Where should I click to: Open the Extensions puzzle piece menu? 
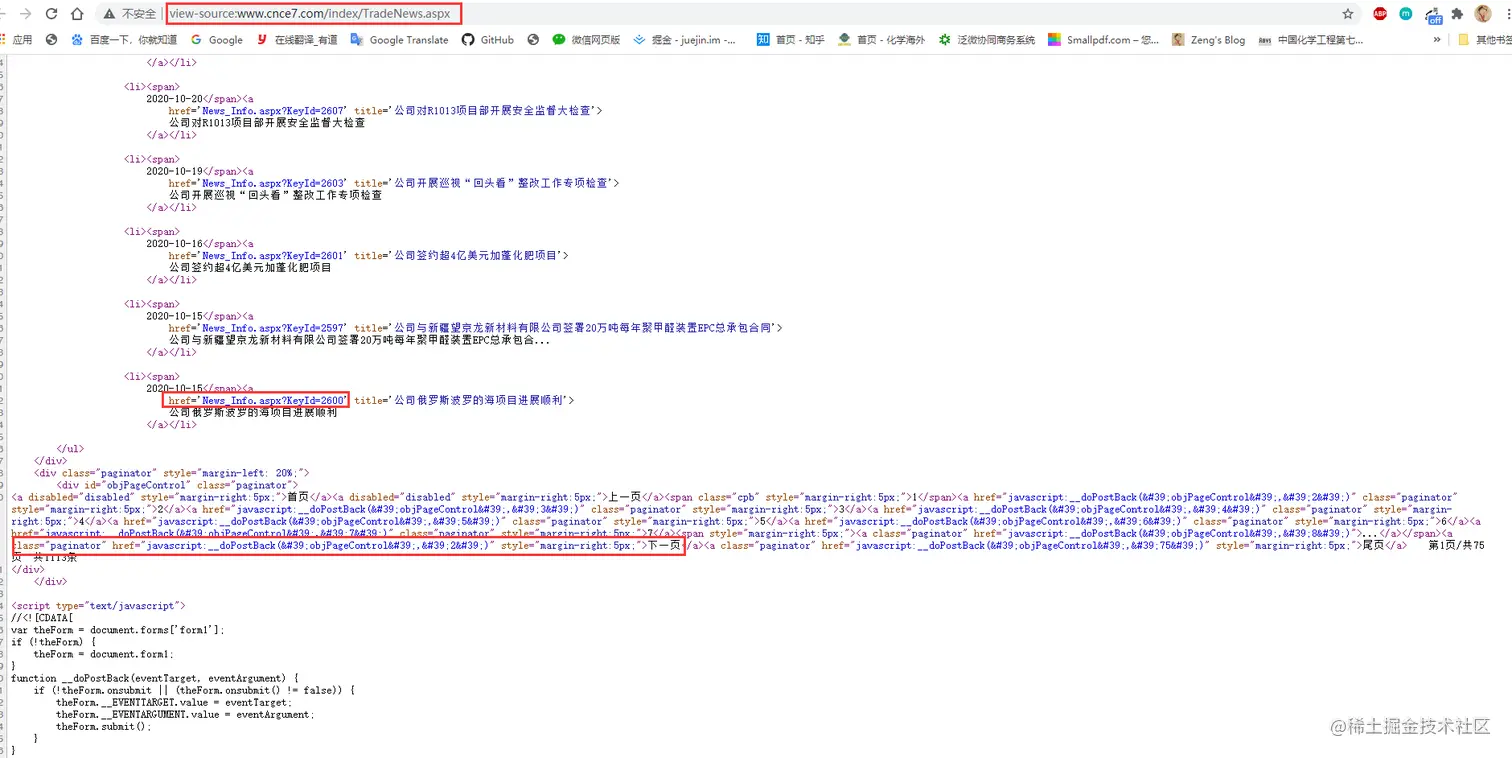[x=1457, y=14]
